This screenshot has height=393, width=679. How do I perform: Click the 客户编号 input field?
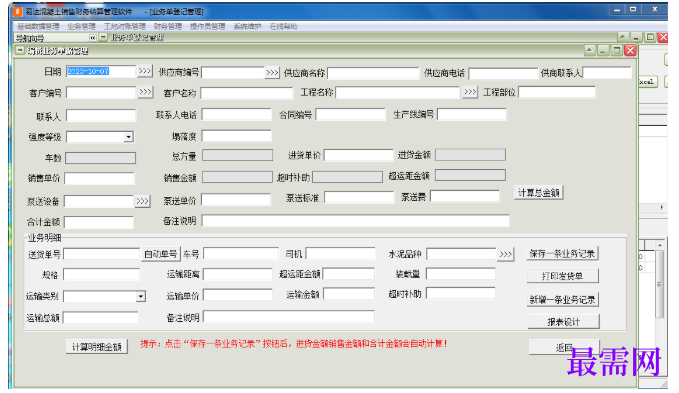(x=101, y=93)
